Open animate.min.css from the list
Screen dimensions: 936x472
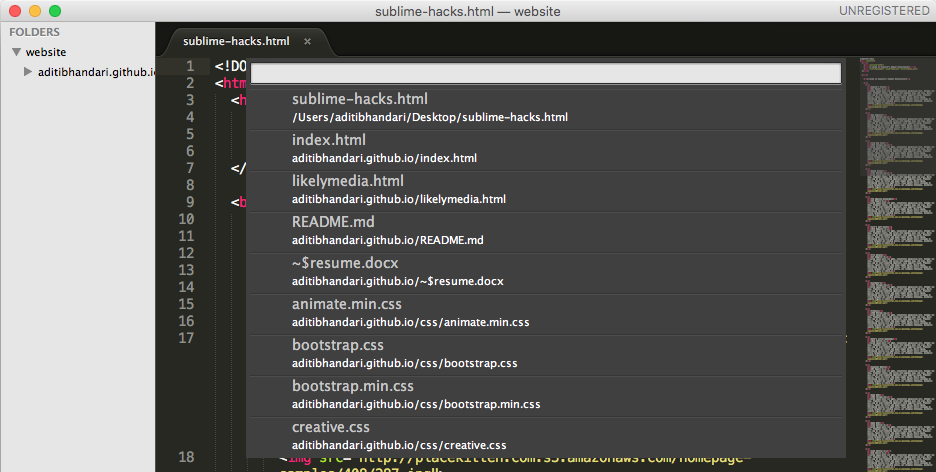[x=546, y=314]
